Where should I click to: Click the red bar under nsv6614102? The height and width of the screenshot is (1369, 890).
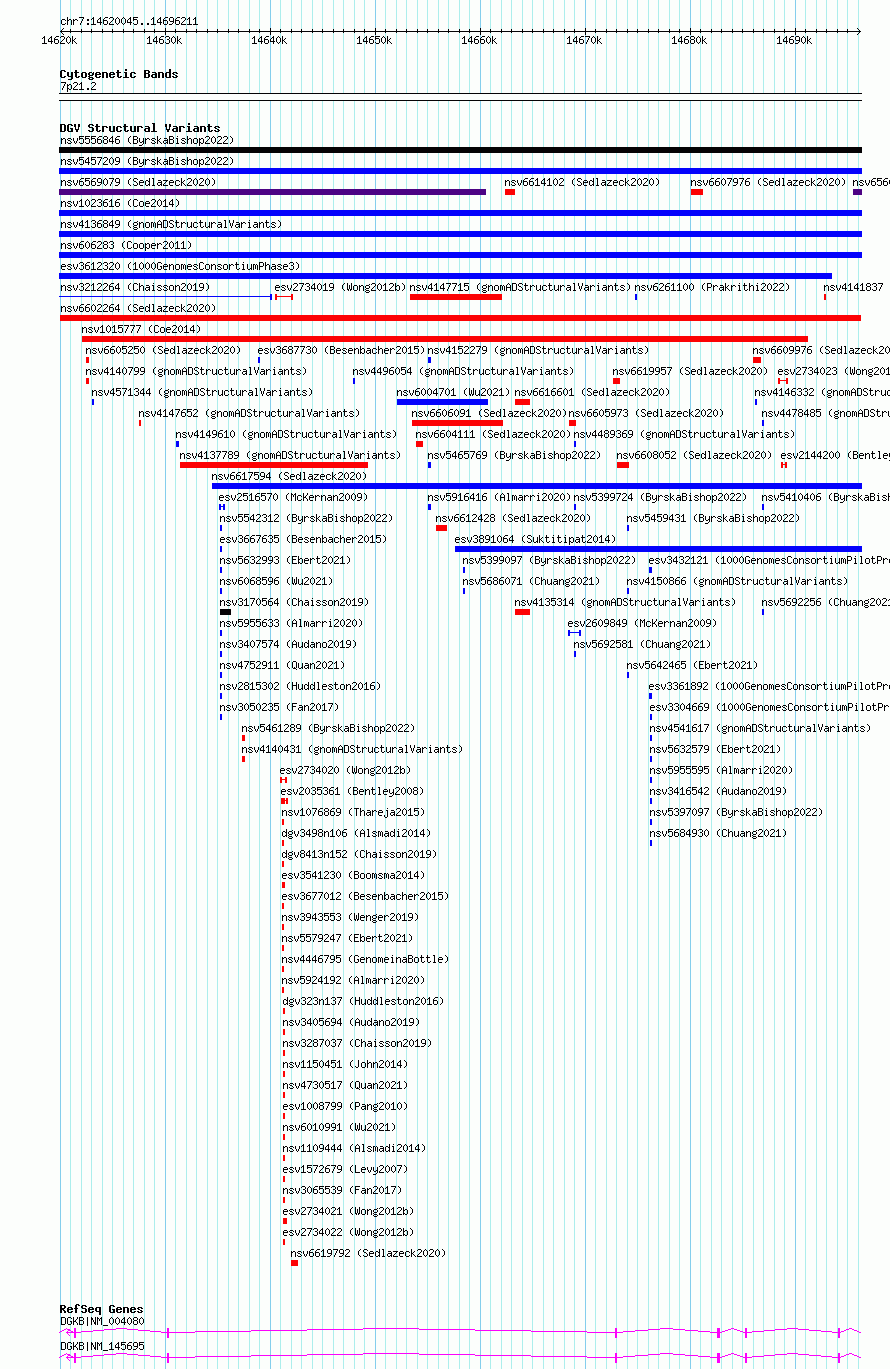[510, 192]
